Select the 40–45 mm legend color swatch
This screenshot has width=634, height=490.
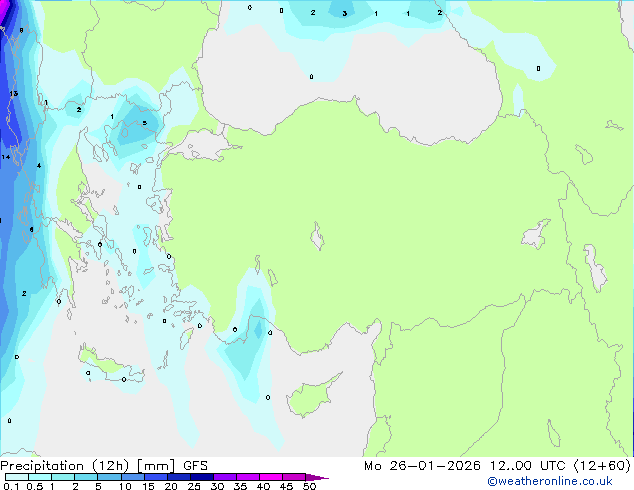271,477
